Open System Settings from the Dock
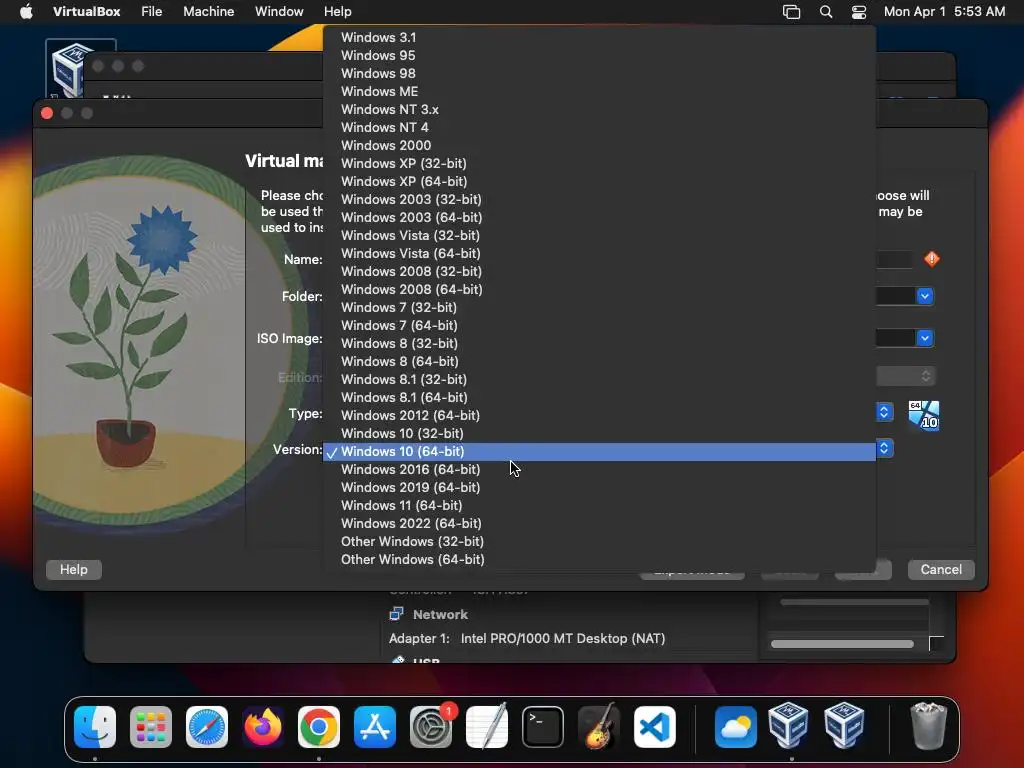 tap(431, 727)
